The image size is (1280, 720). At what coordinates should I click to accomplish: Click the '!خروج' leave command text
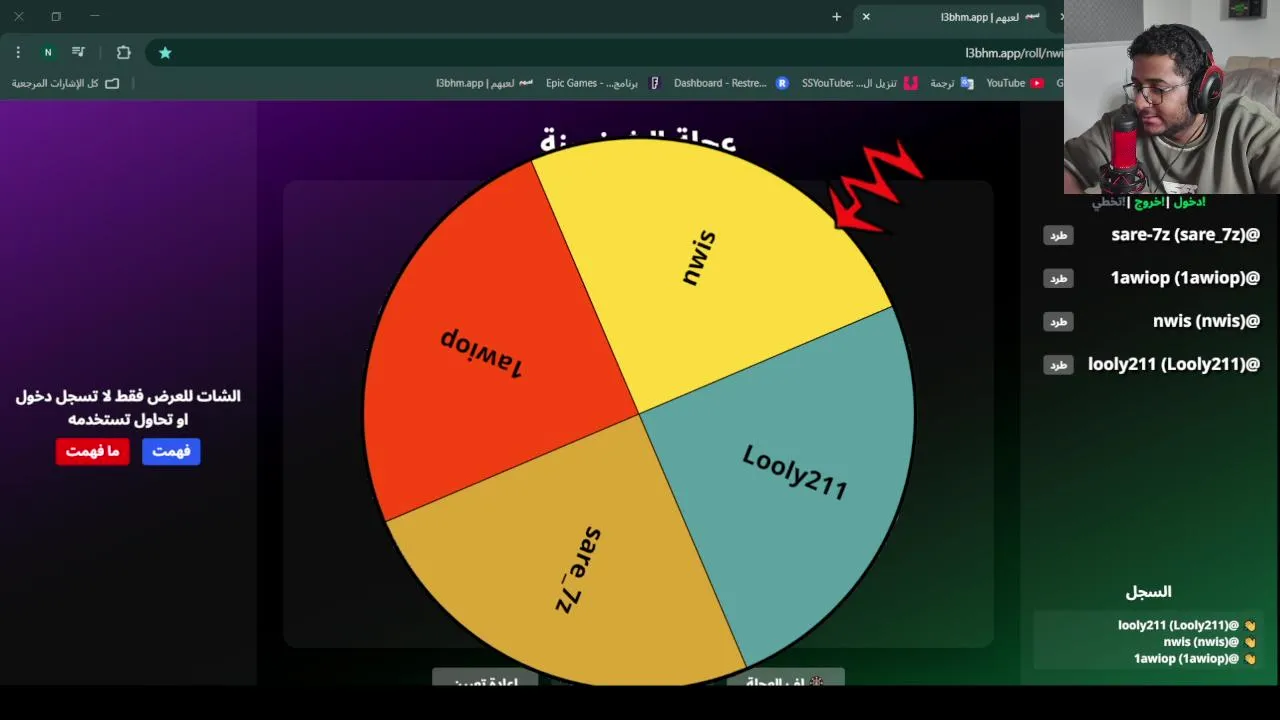tap(1149, 202)
